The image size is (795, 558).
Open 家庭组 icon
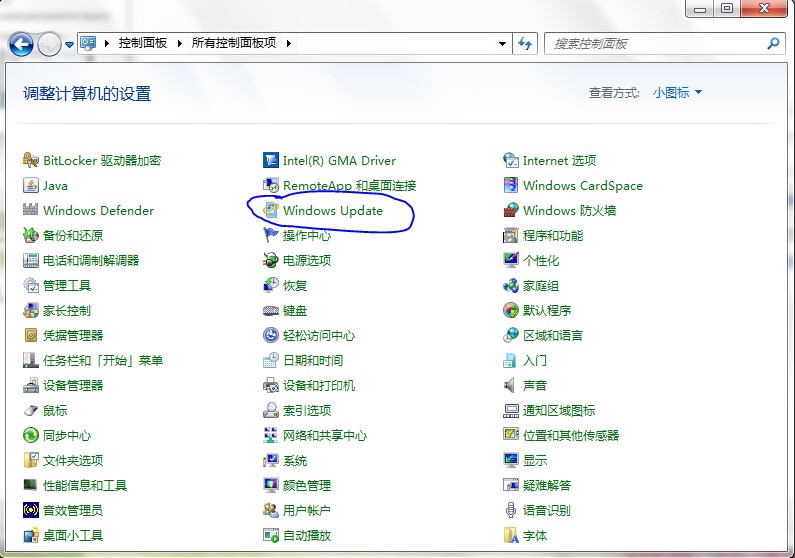click(511, 285)
